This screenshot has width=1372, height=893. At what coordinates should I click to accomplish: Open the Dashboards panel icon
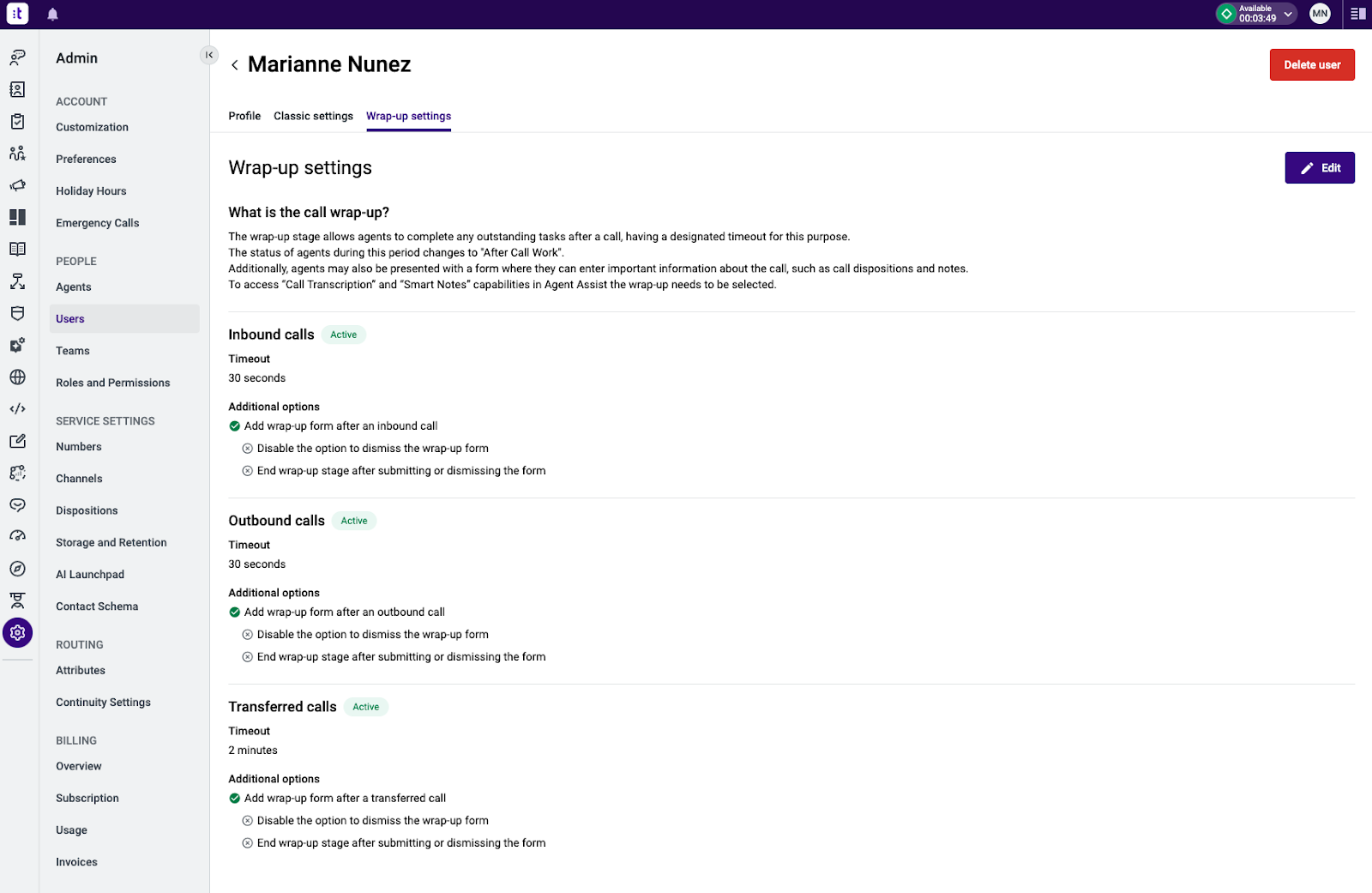(x=17, y=217)
